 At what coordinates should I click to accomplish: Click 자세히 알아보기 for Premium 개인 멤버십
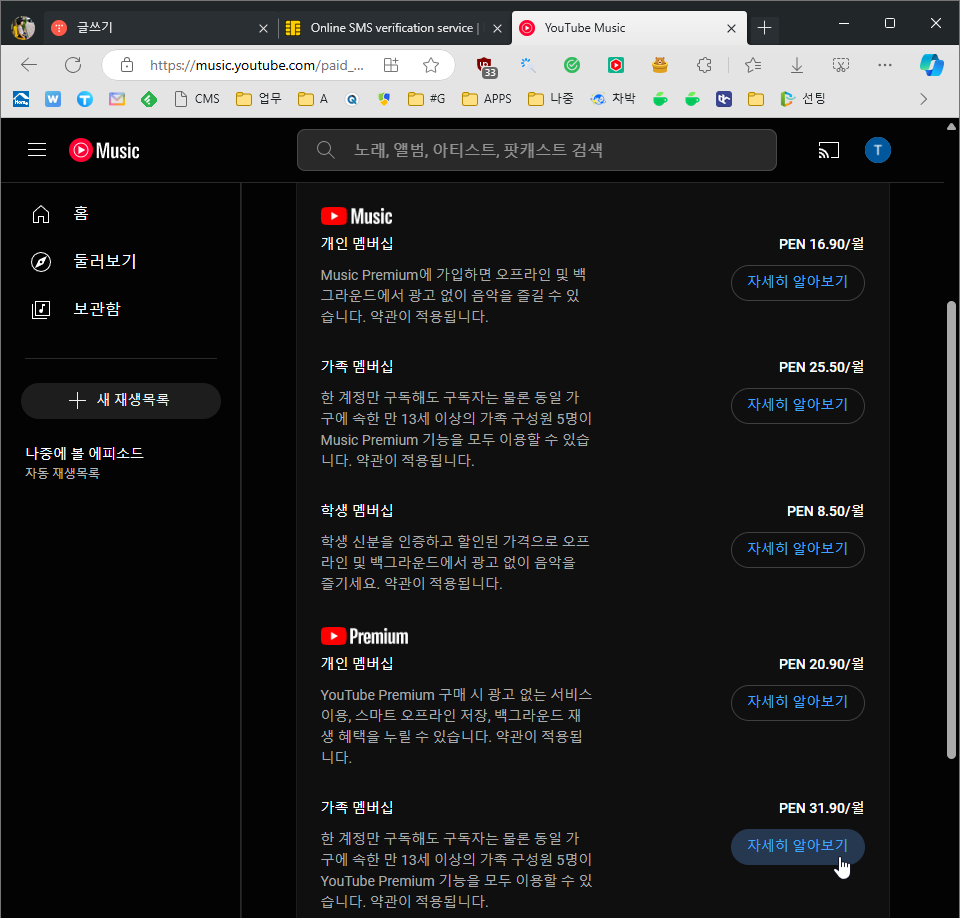797,702
